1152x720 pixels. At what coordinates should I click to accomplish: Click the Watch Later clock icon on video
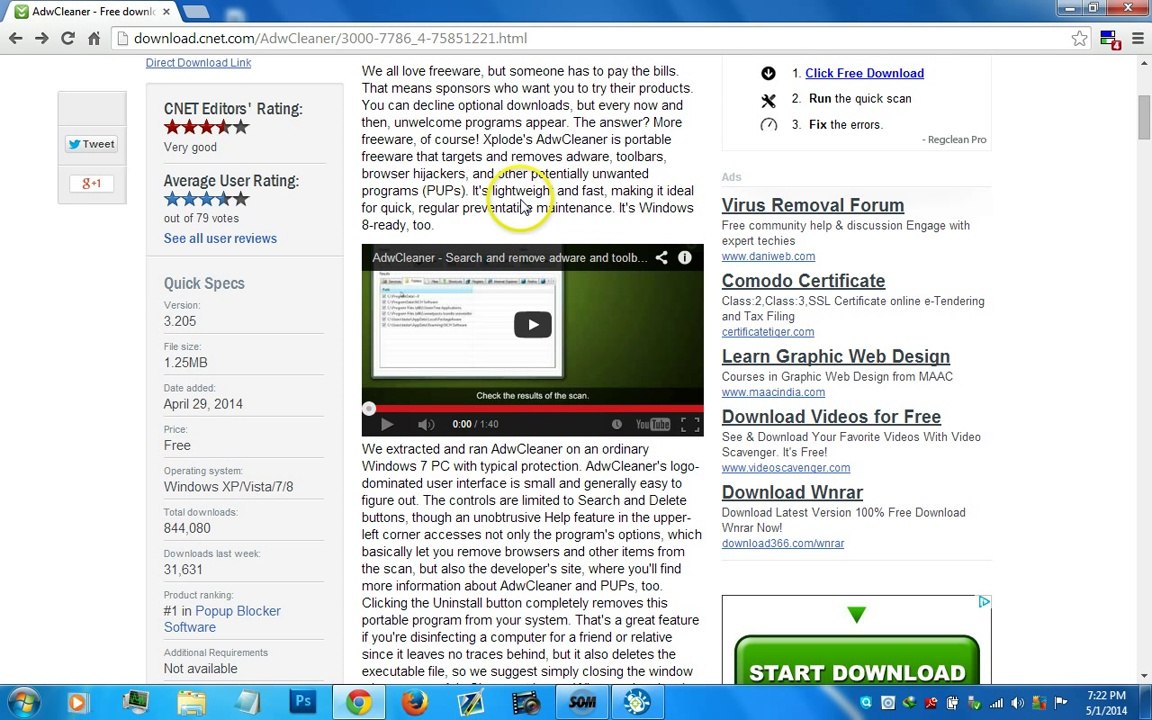[x=616, y=424]
